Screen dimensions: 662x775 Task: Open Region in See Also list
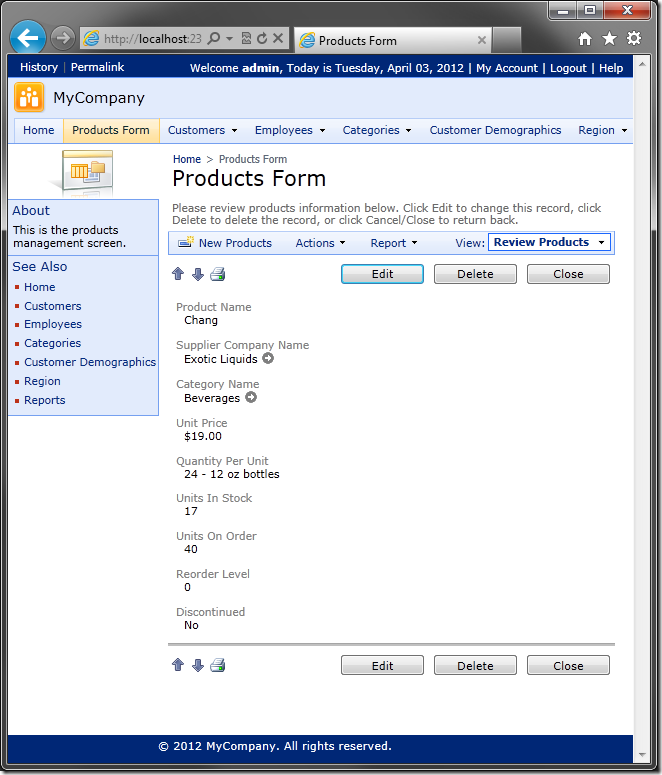[42, 381]
